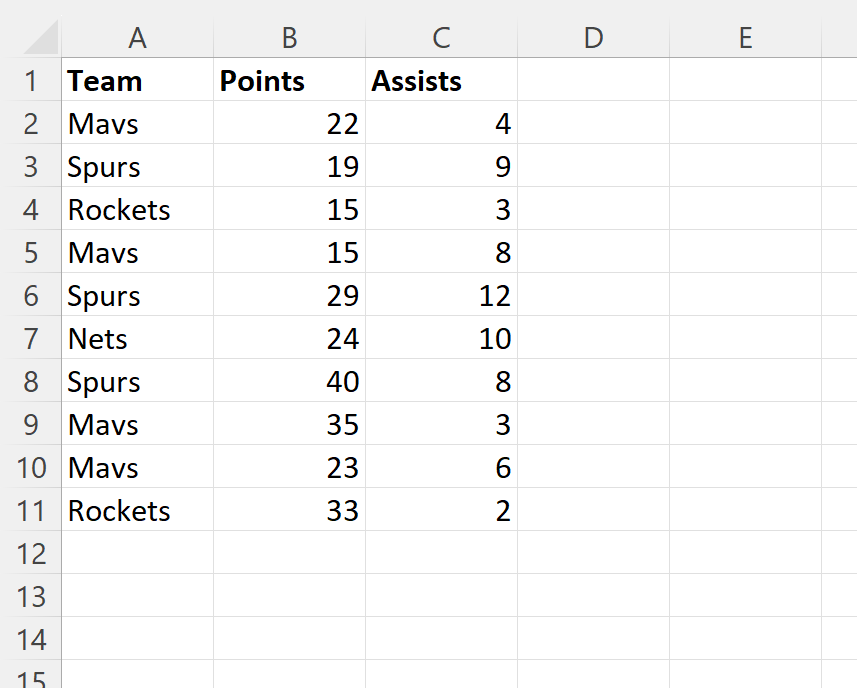Screen dimensions: 857x688
Task: Select column A header
Action: point(138,38)
